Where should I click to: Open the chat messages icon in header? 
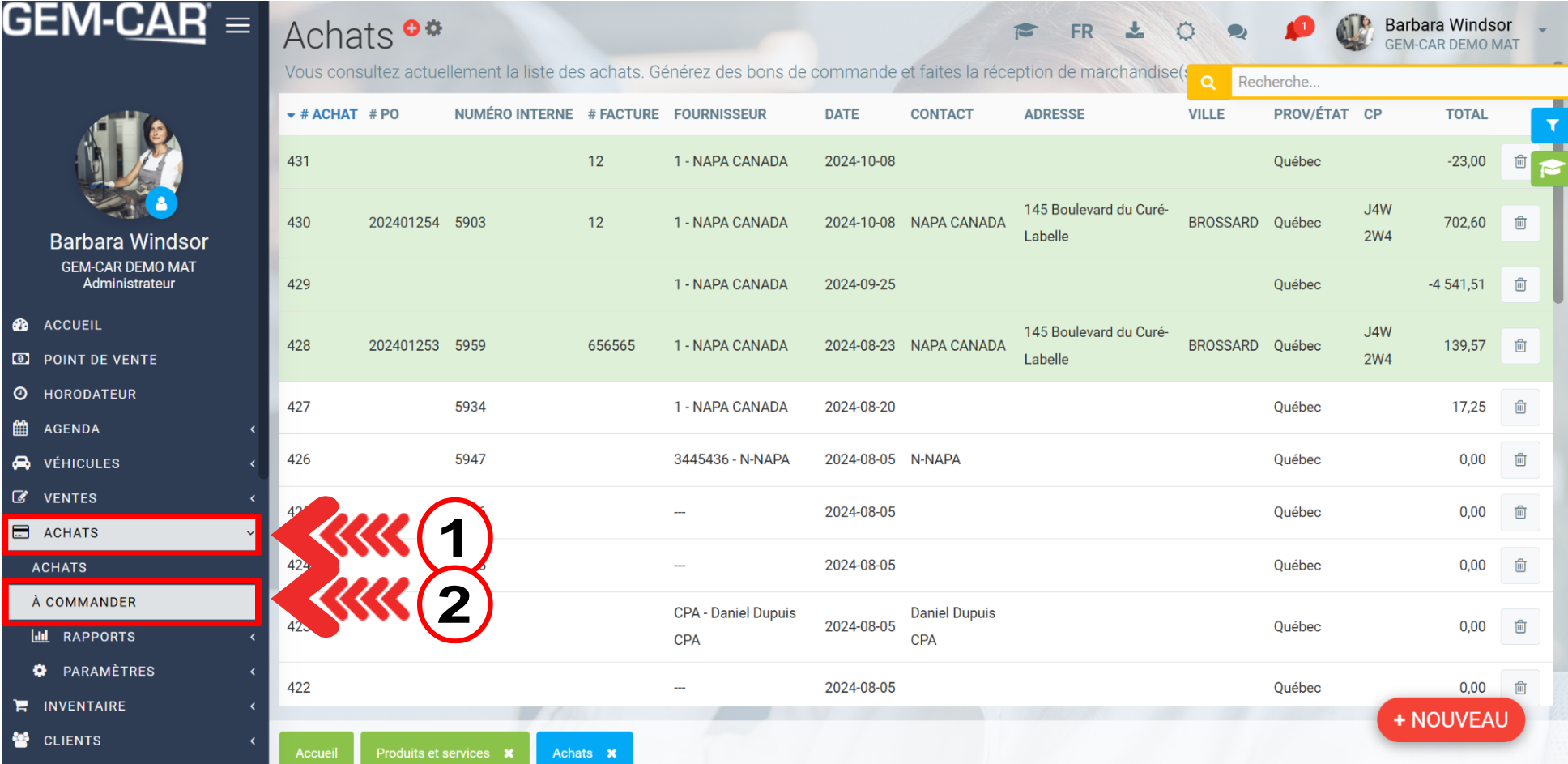pyautogui.click(x=1237, y=32)
